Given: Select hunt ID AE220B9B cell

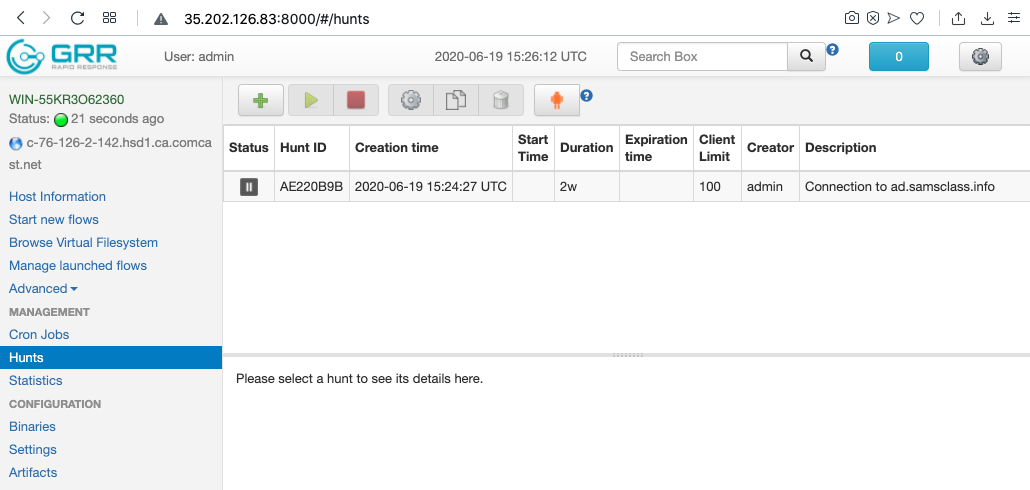Looking at the screenshot, I should (x=312, y=187).
